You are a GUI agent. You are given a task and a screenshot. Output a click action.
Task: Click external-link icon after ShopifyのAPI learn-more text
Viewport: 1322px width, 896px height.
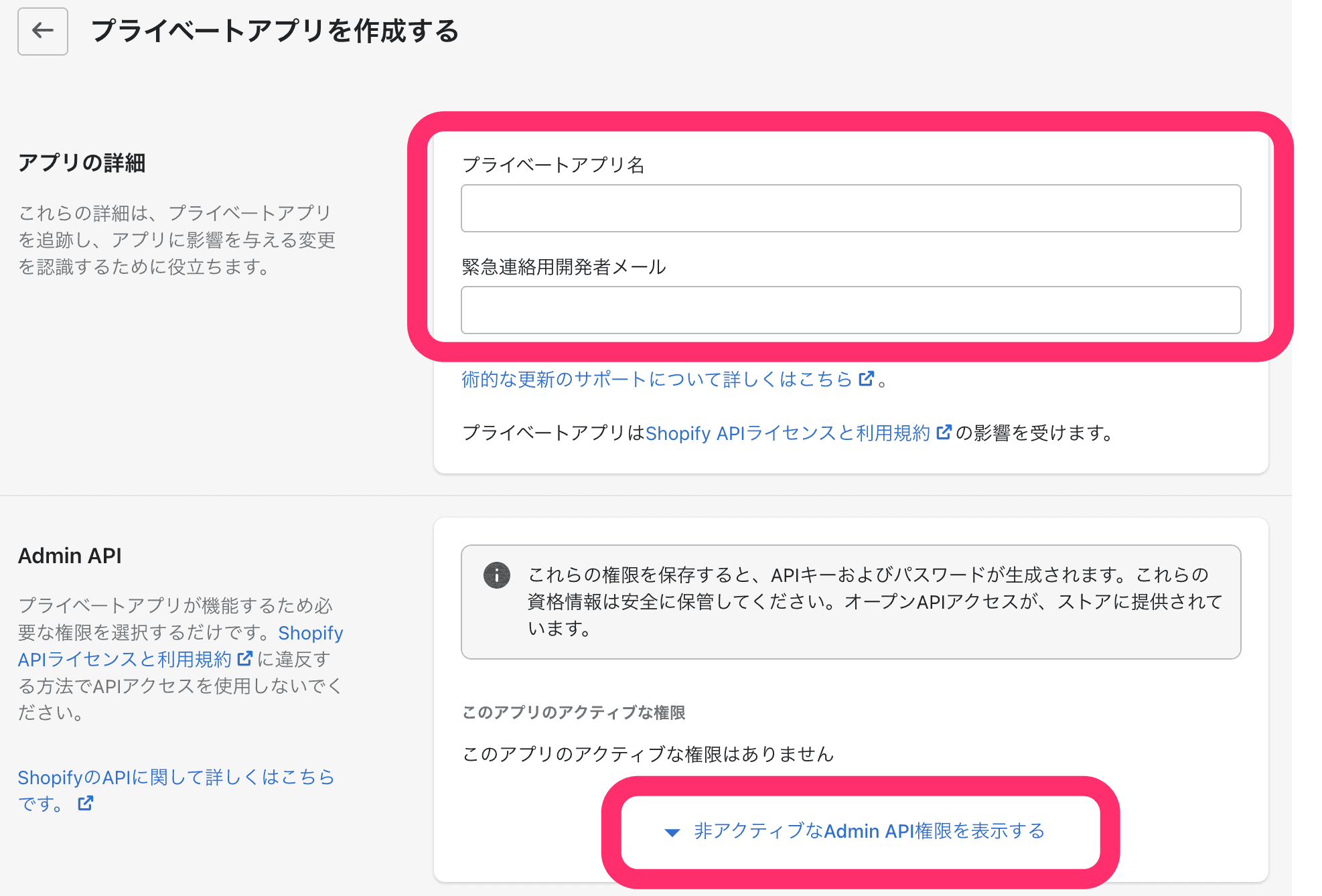pyautogui.click(x=86, y=803)
